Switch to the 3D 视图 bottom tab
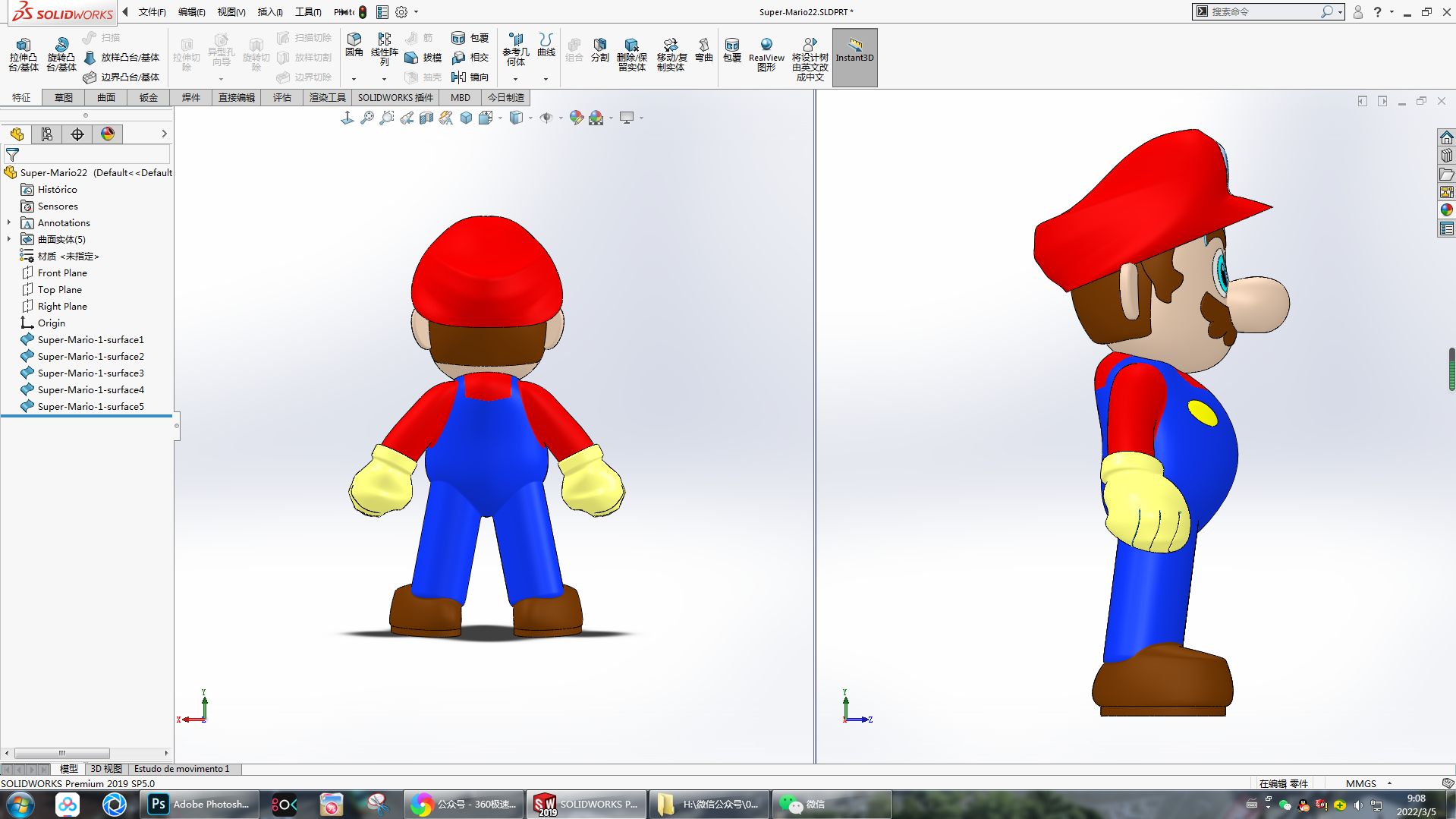This screenshot has height=819, width=1456. 106,769
